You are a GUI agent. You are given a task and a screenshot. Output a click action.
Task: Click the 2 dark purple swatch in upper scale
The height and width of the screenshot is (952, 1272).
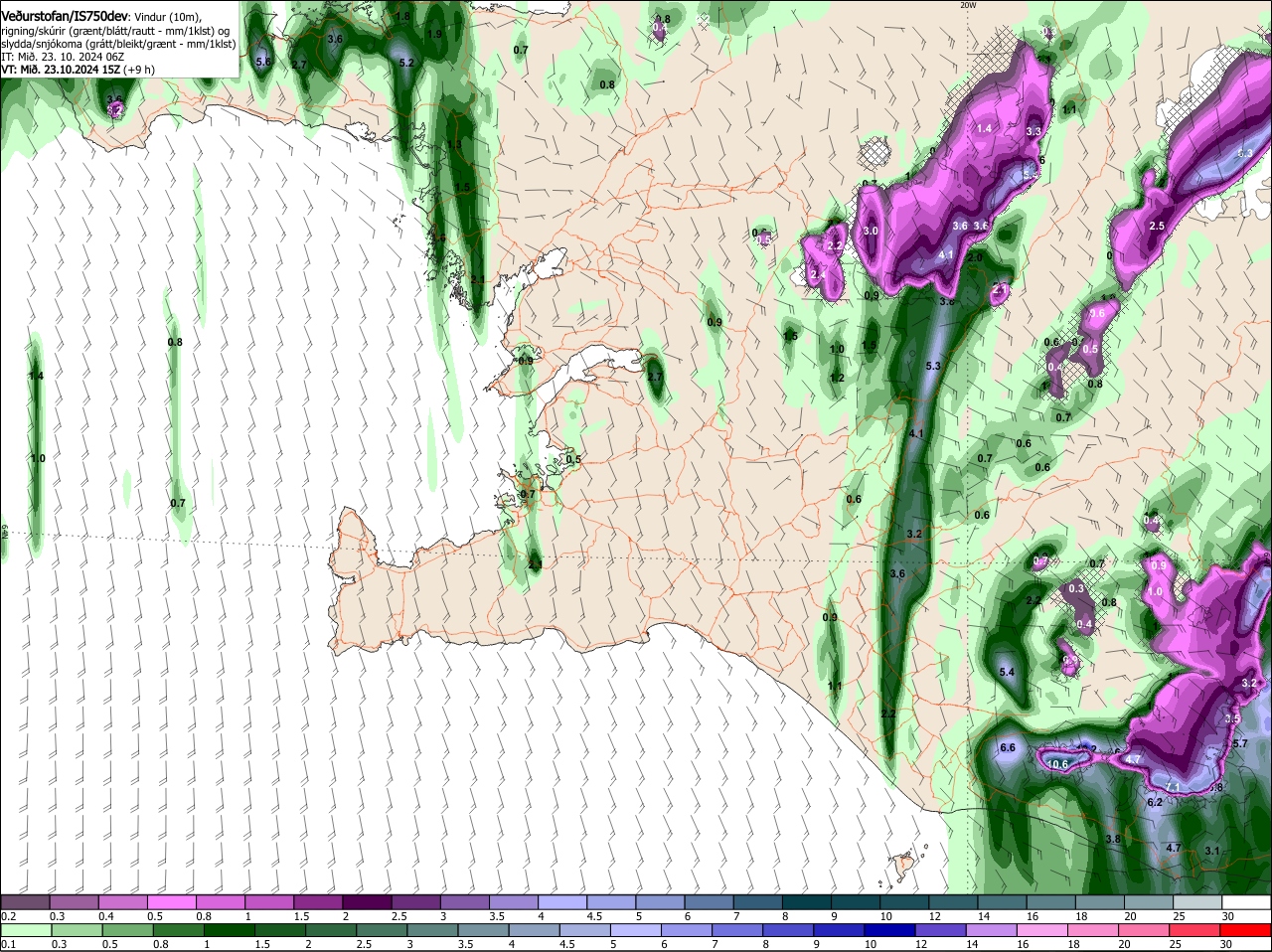[367, 902]
